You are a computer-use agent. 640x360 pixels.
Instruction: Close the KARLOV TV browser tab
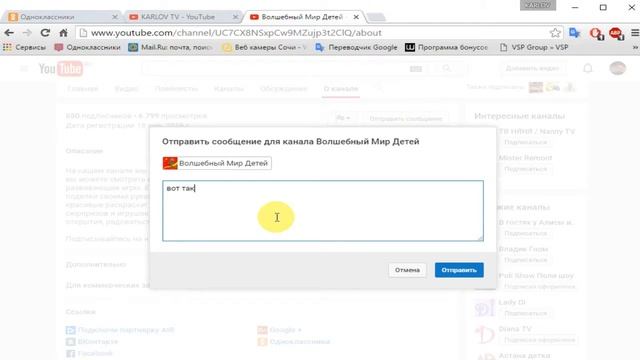pyautogui.click(x=235, y=17)
